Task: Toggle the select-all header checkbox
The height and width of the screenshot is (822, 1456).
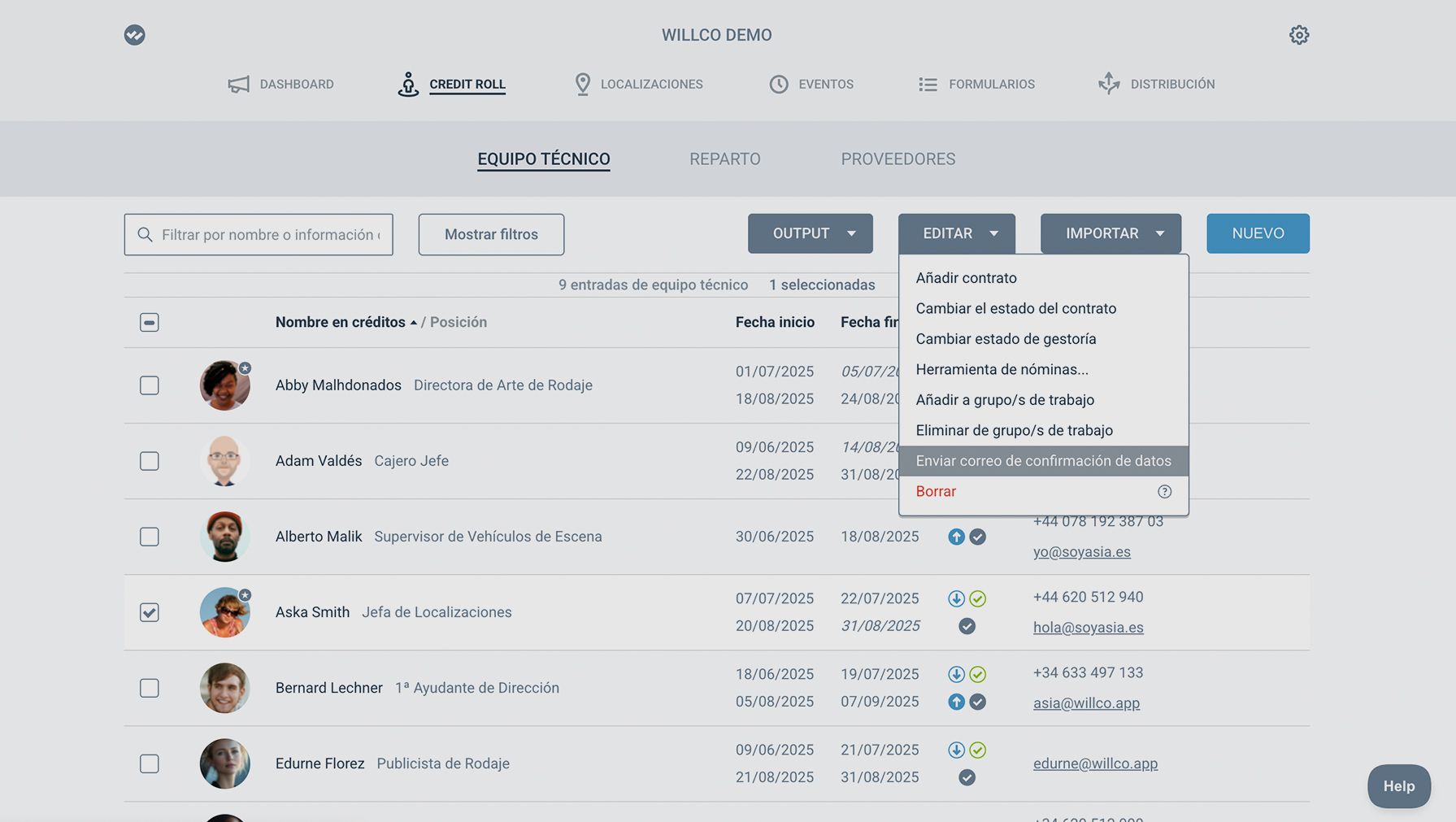Action: tap(150, 323)
